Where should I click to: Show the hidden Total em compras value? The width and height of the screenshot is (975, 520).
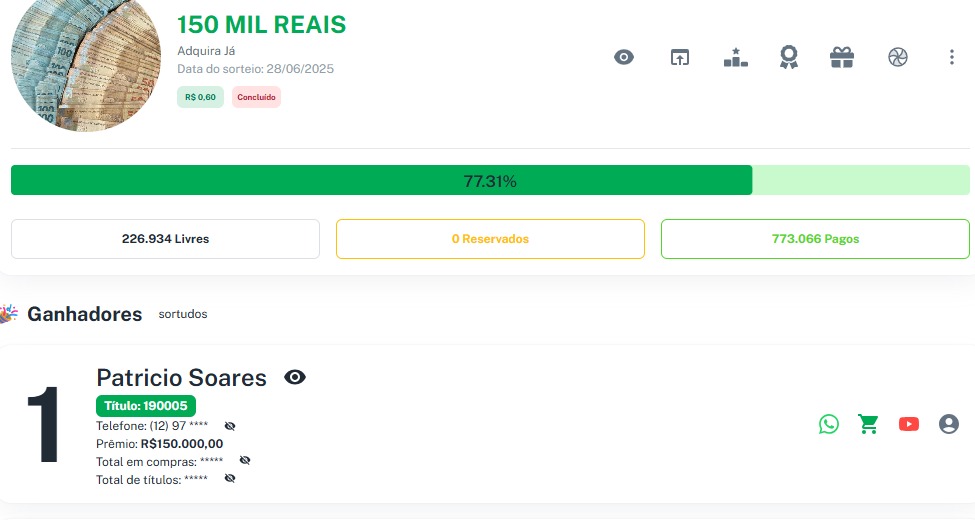tap(245, 461)
